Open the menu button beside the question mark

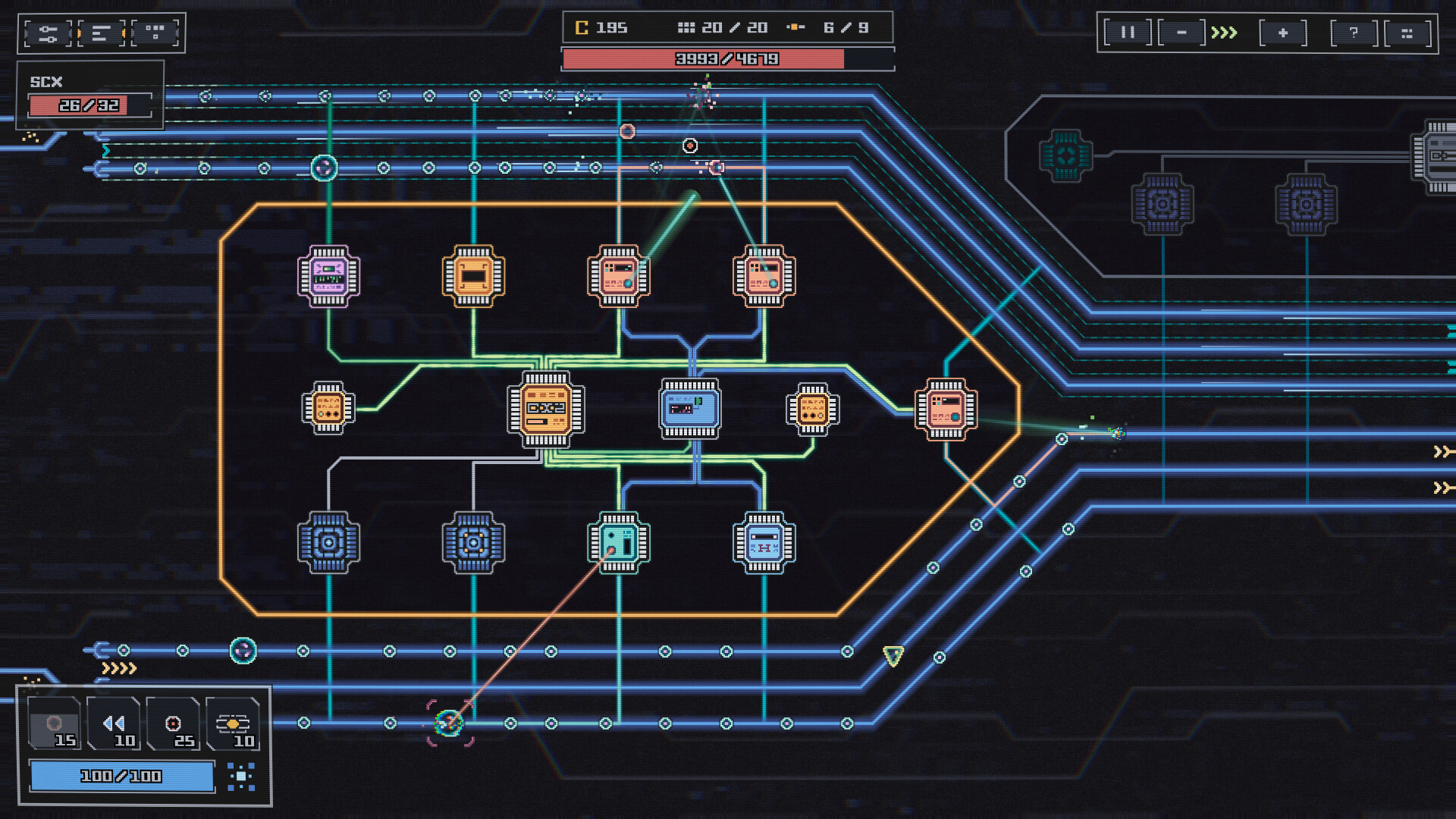click(x=1407, y=33)
